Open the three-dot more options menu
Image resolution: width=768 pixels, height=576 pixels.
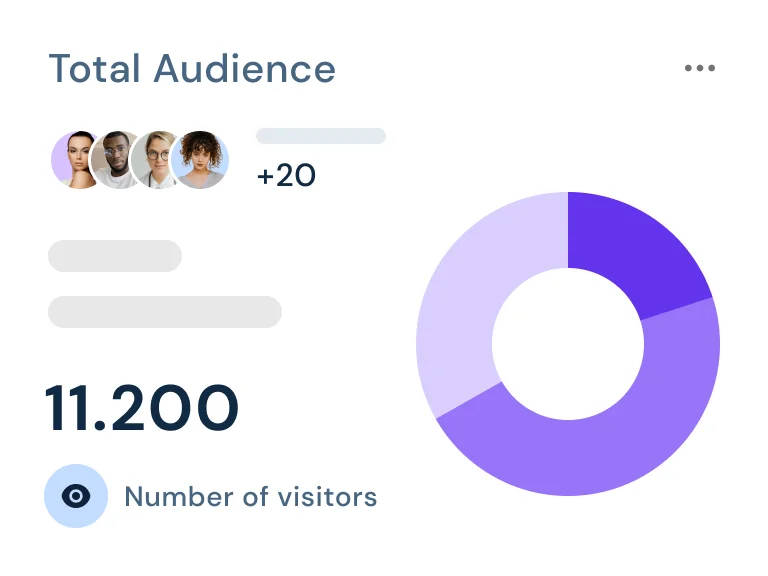700,68
